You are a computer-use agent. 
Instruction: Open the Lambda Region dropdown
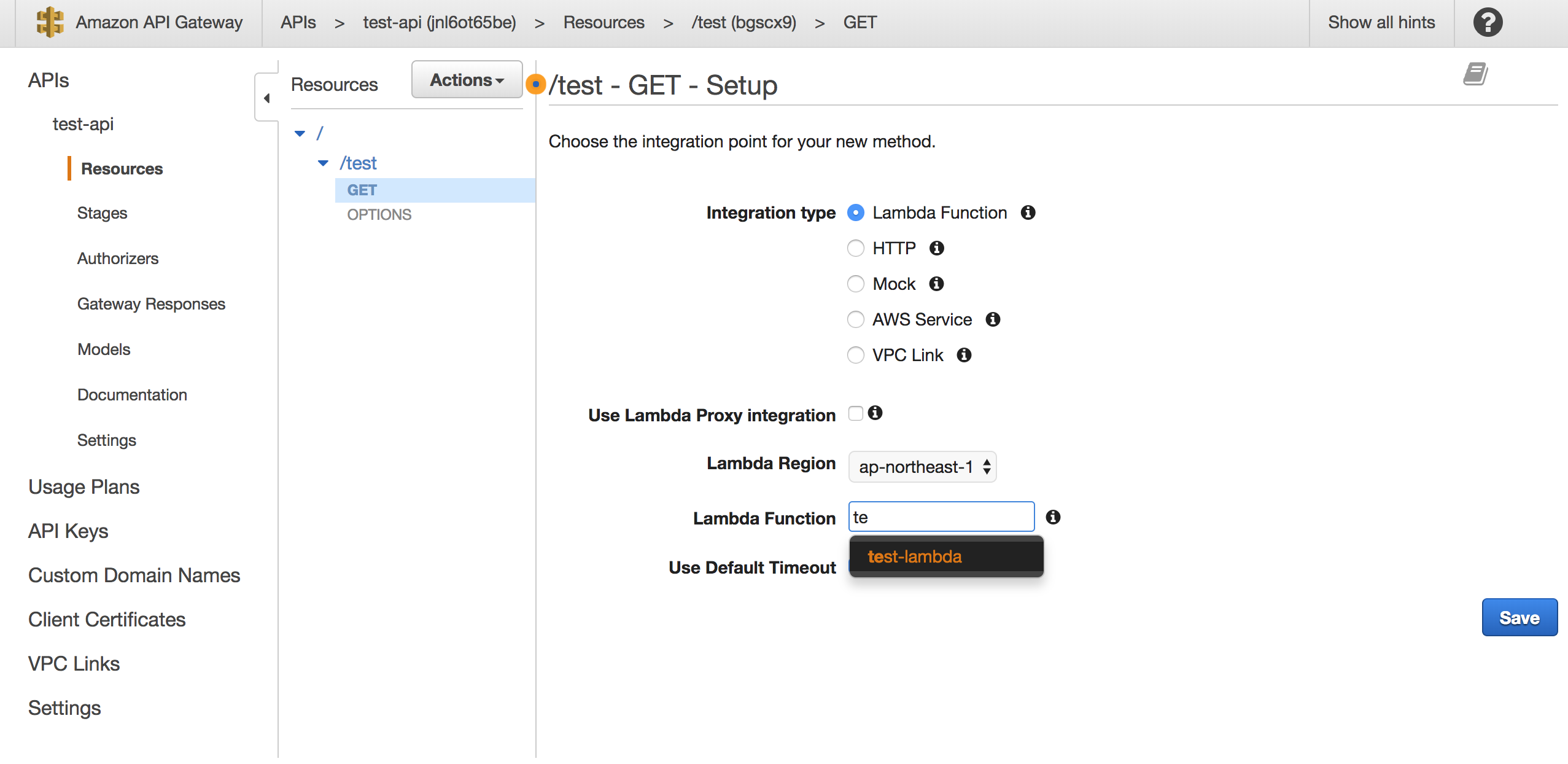(x=922, y=467)
